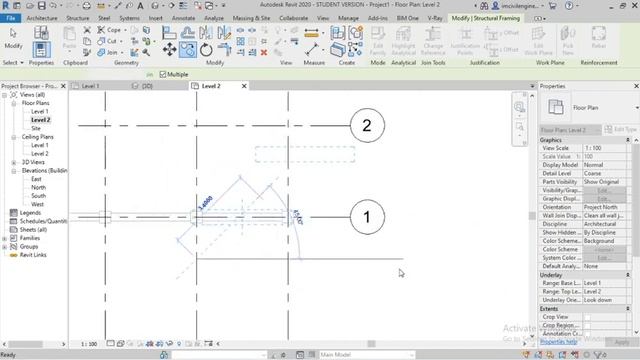Image resolution: width=640 pixels, height=360 pixels.
Task: Open the File menu
Action: point(11,18)
